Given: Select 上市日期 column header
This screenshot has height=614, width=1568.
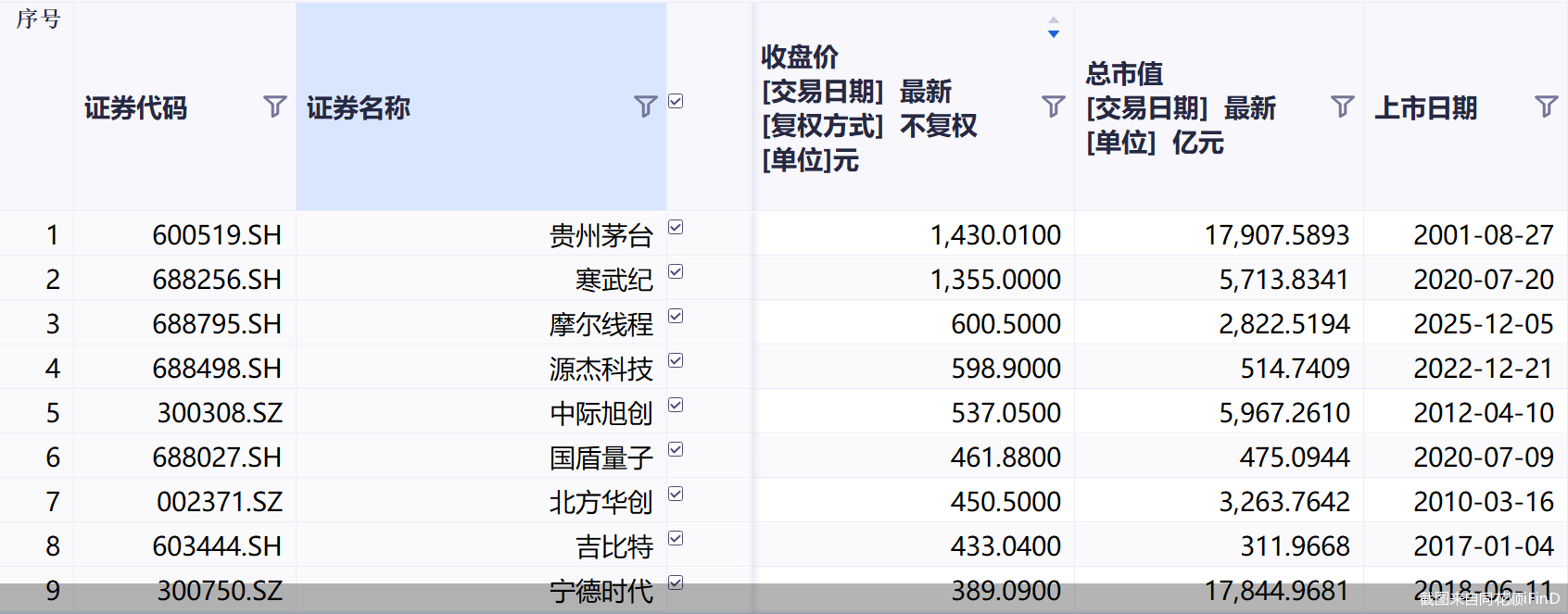Looking at the screenshot, I should [1465, 107].
